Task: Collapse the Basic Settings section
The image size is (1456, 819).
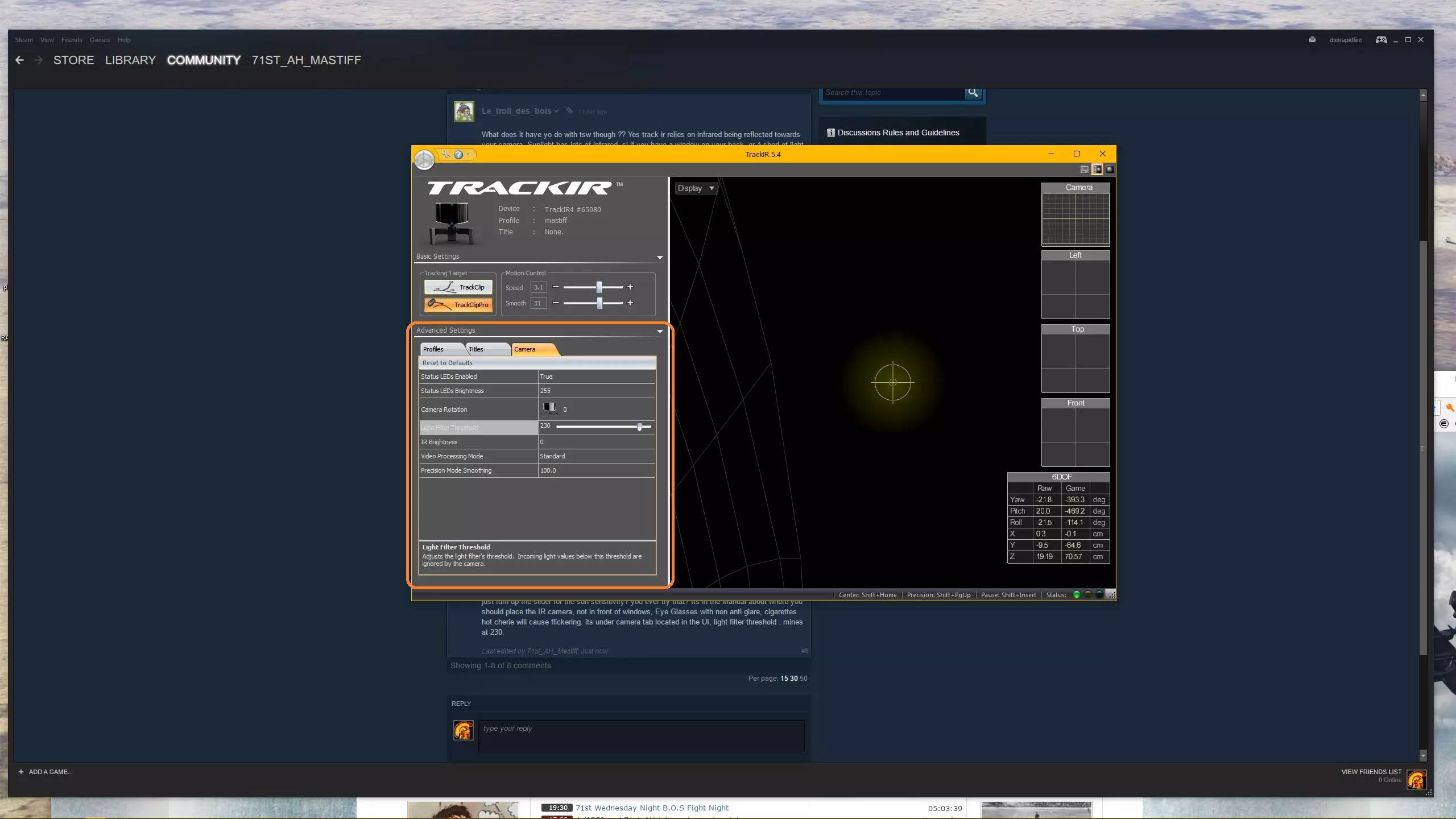Action: (x=660, y=258)
